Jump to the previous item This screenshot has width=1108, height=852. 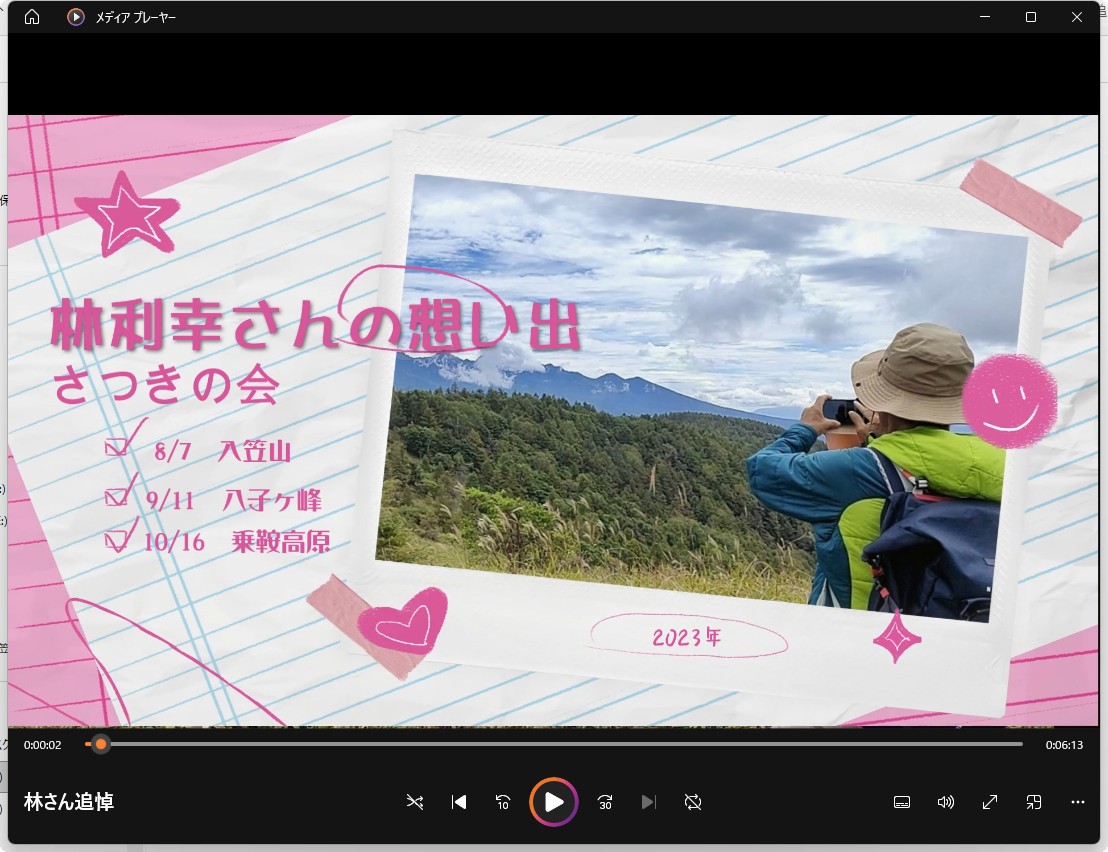pos(458,802)
